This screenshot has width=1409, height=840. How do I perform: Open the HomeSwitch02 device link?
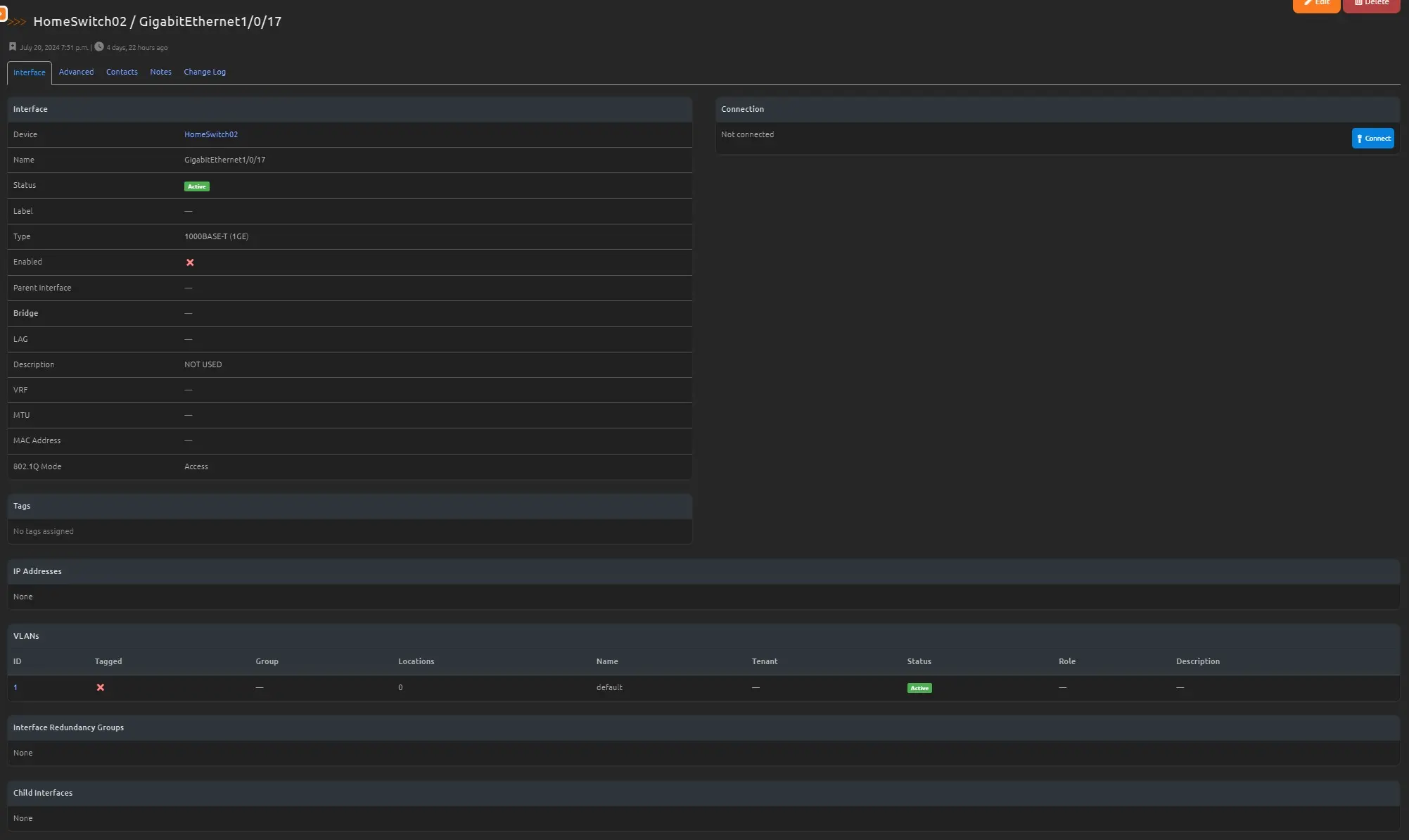[x=211, y=134]
